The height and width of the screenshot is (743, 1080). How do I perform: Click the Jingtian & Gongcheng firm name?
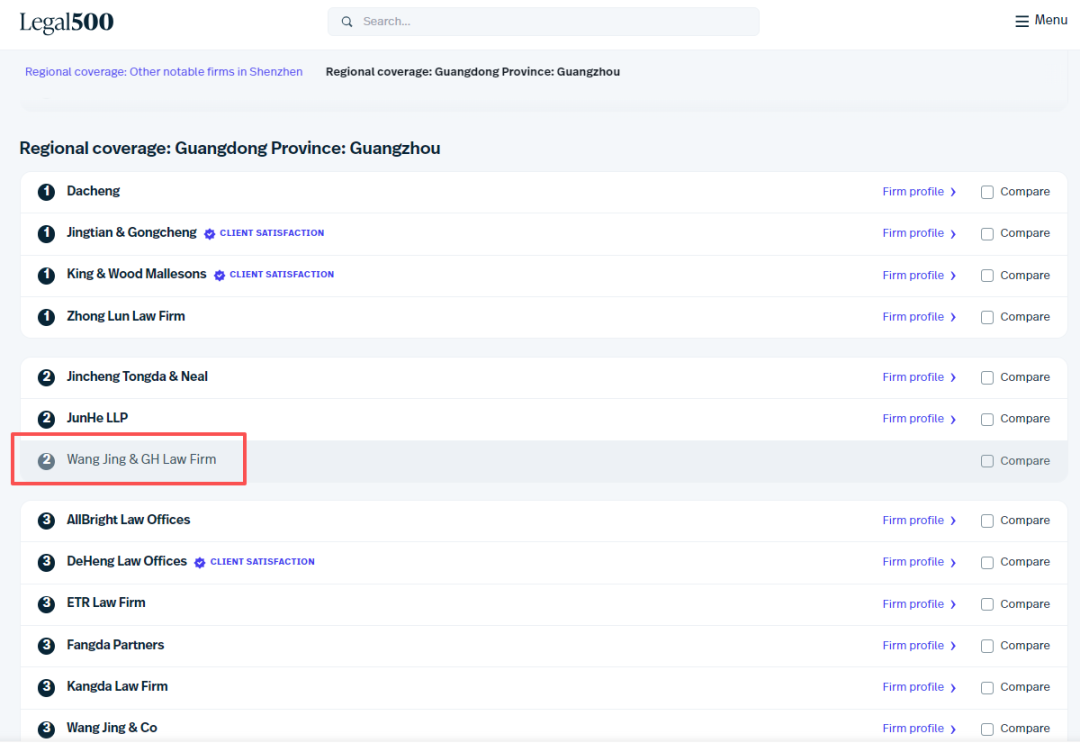[132, 232]
